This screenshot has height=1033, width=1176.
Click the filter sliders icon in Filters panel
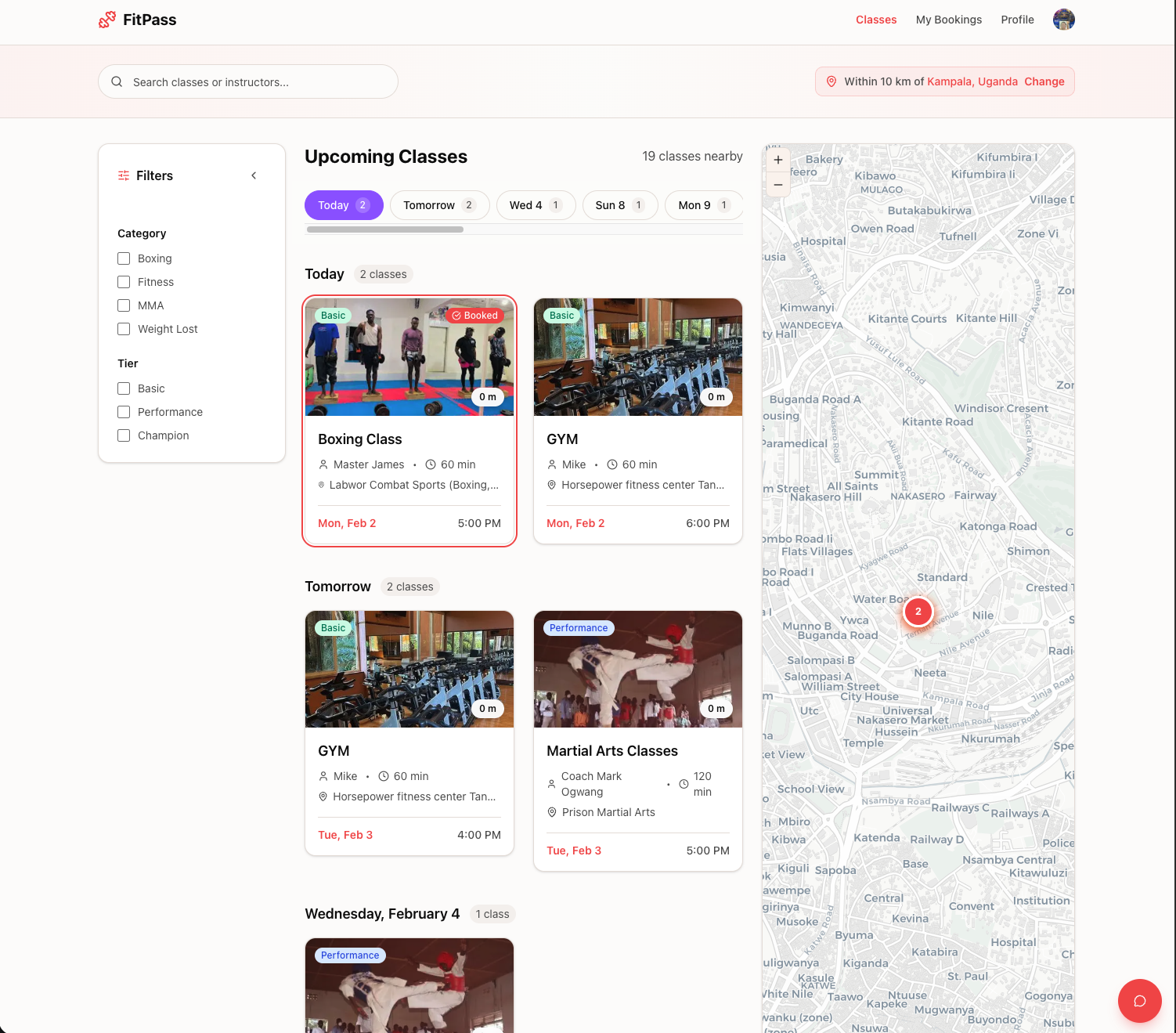pyautogui.click(x=123, y=175)
